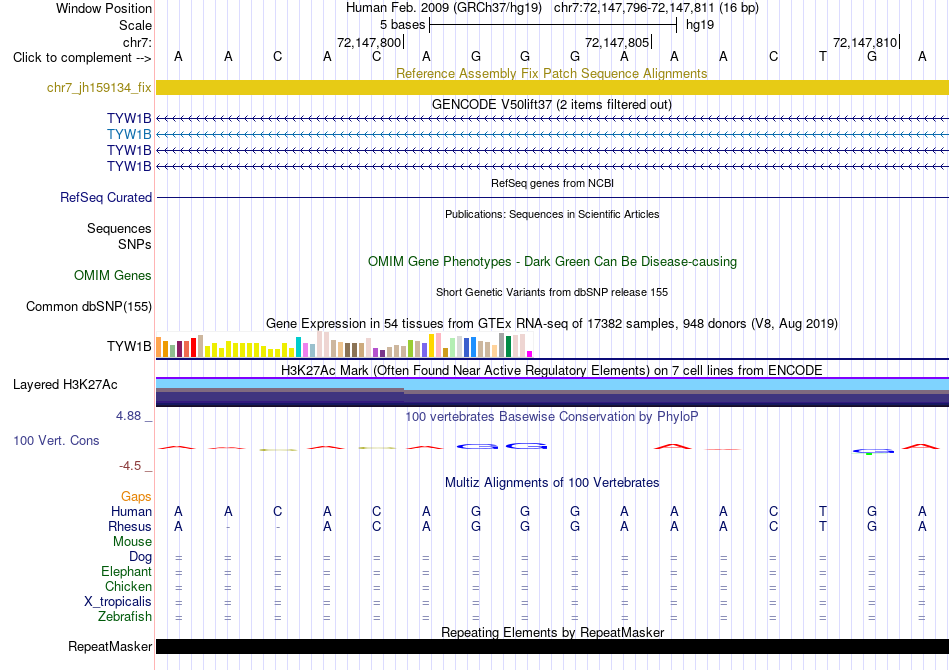Viewport: 950px width, 670px height.
Task: Select the Dog species row label
Action: coord(140,557)
